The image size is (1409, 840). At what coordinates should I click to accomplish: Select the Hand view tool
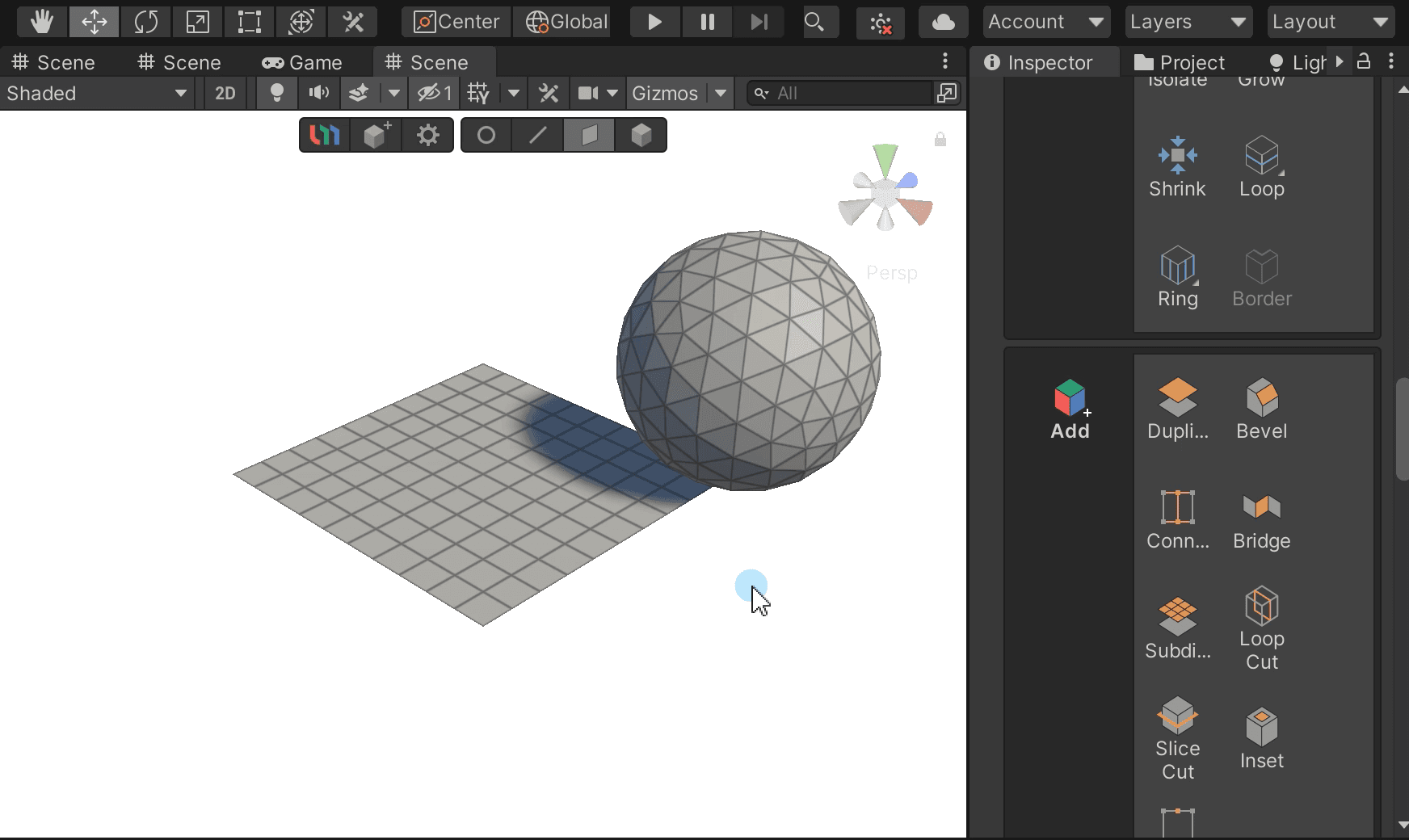pyautogui.click(x=42, y=22)
